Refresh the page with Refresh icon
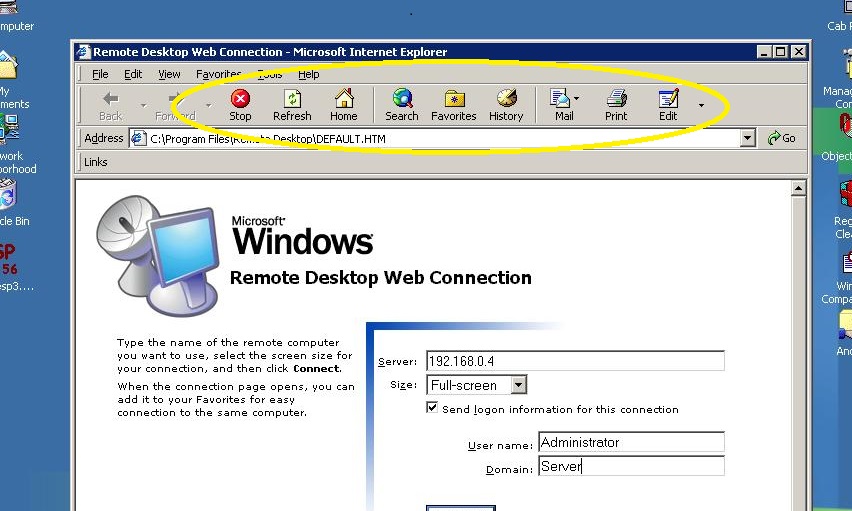Screen dimensions: 852x511 click(x=292, y=105)
